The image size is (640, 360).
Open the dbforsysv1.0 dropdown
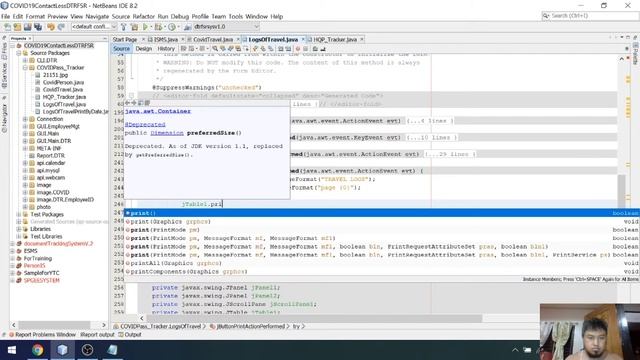pos(226,27)
